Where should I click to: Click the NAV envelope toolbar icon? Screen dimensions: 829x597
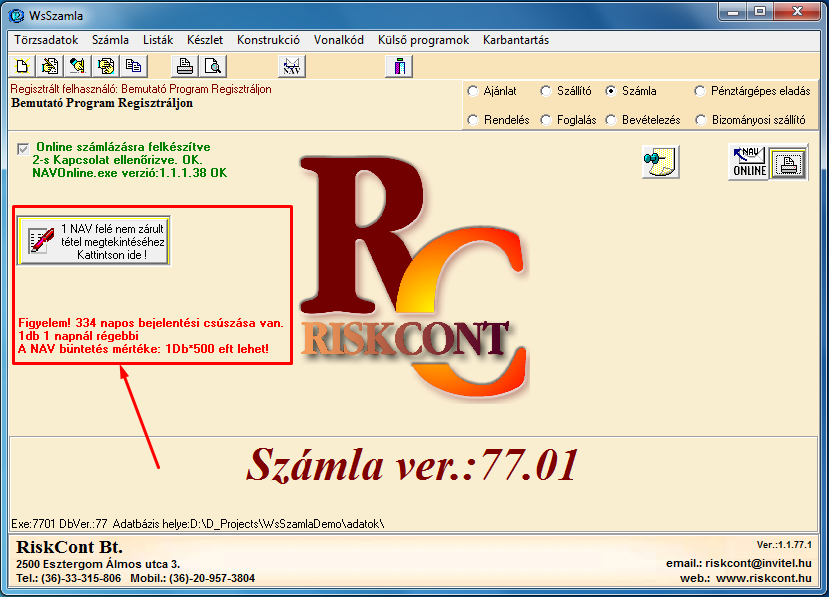(291, 67)
